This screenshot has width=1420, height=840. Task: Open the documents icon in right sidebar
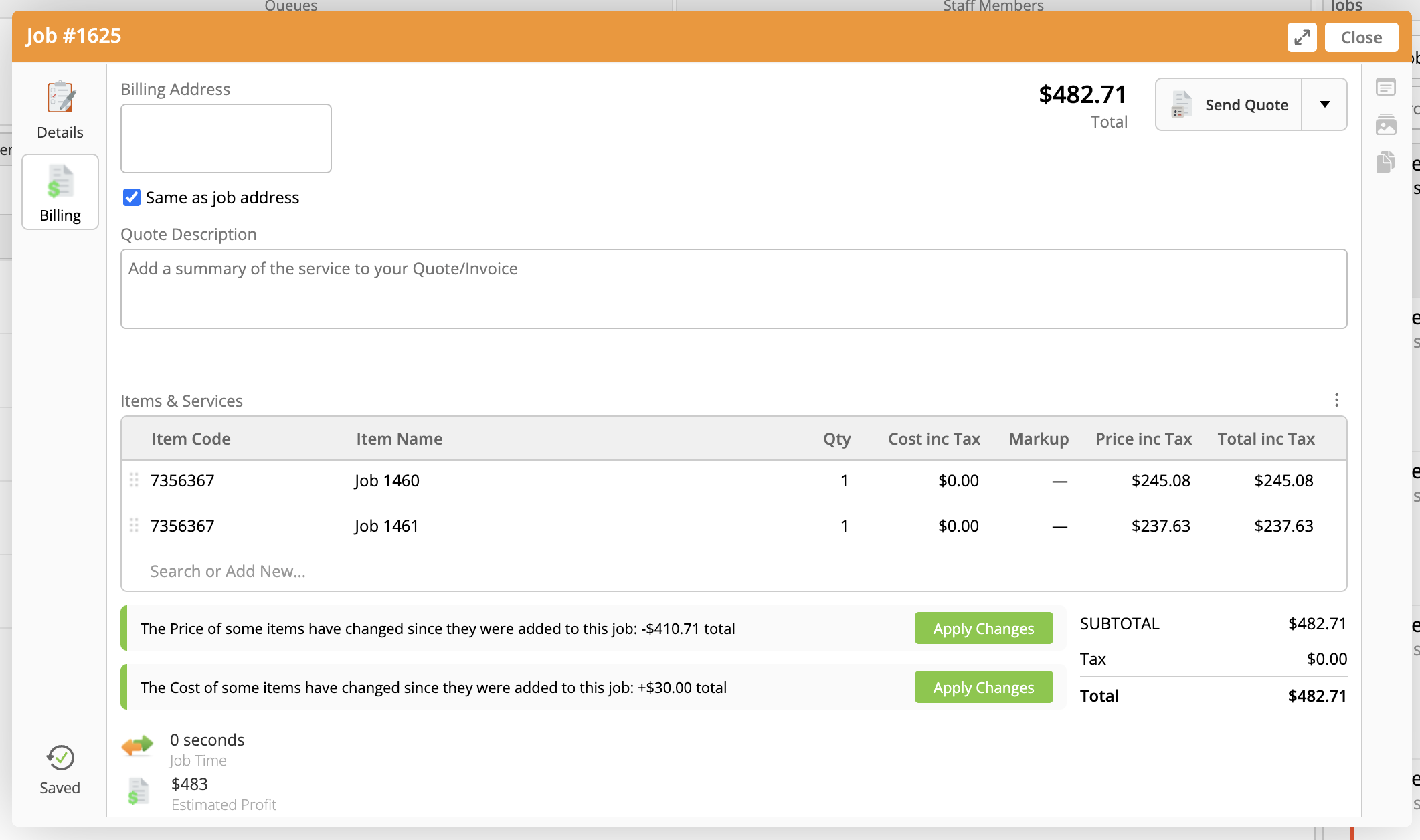[1386, 161]
